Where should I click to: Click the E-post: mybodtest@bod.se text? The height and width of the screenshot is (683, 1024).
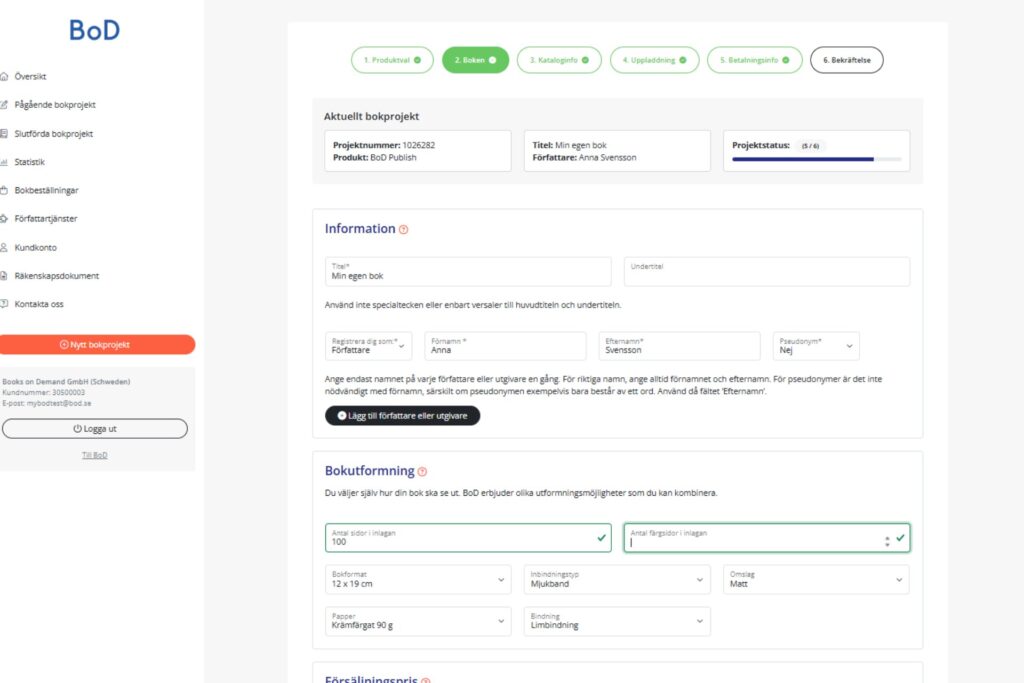47,404
